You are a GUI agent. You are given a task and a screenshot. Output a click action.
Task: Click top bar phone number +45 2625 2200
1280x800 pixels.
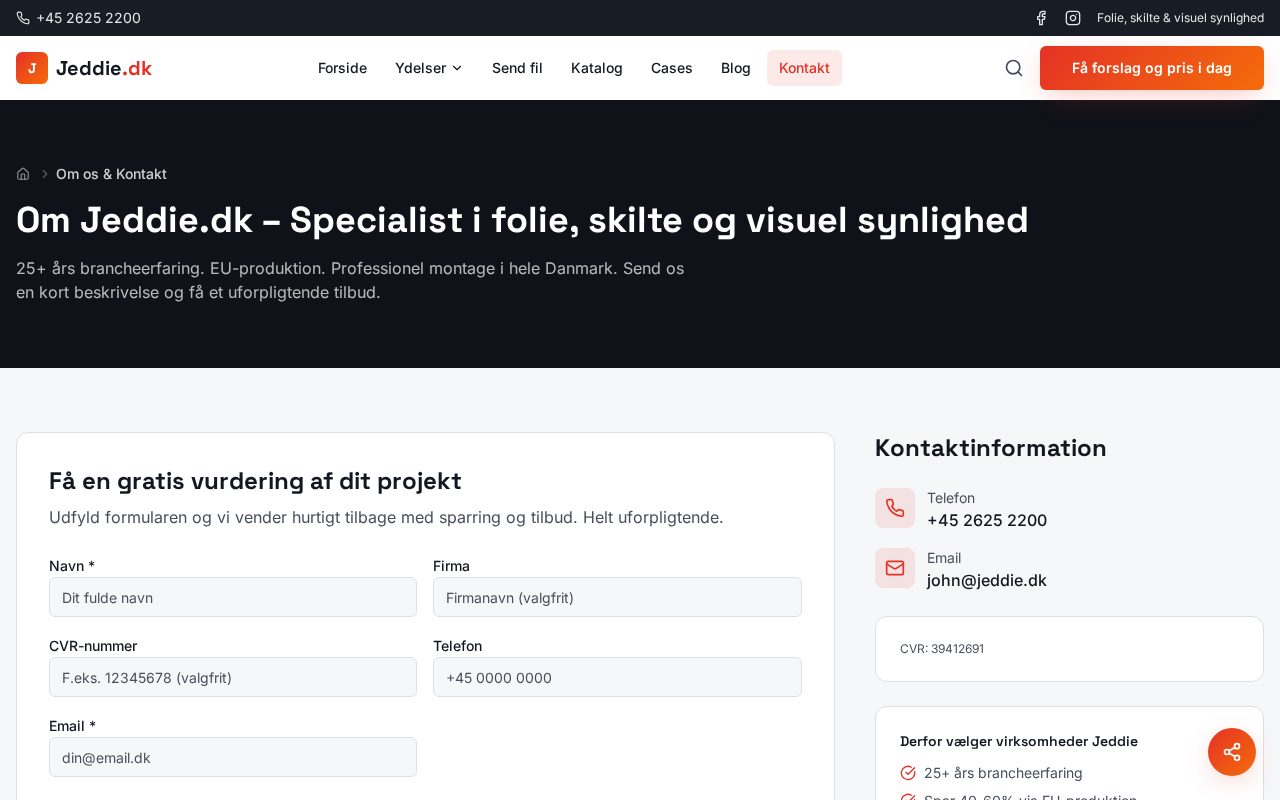[88, 18]
